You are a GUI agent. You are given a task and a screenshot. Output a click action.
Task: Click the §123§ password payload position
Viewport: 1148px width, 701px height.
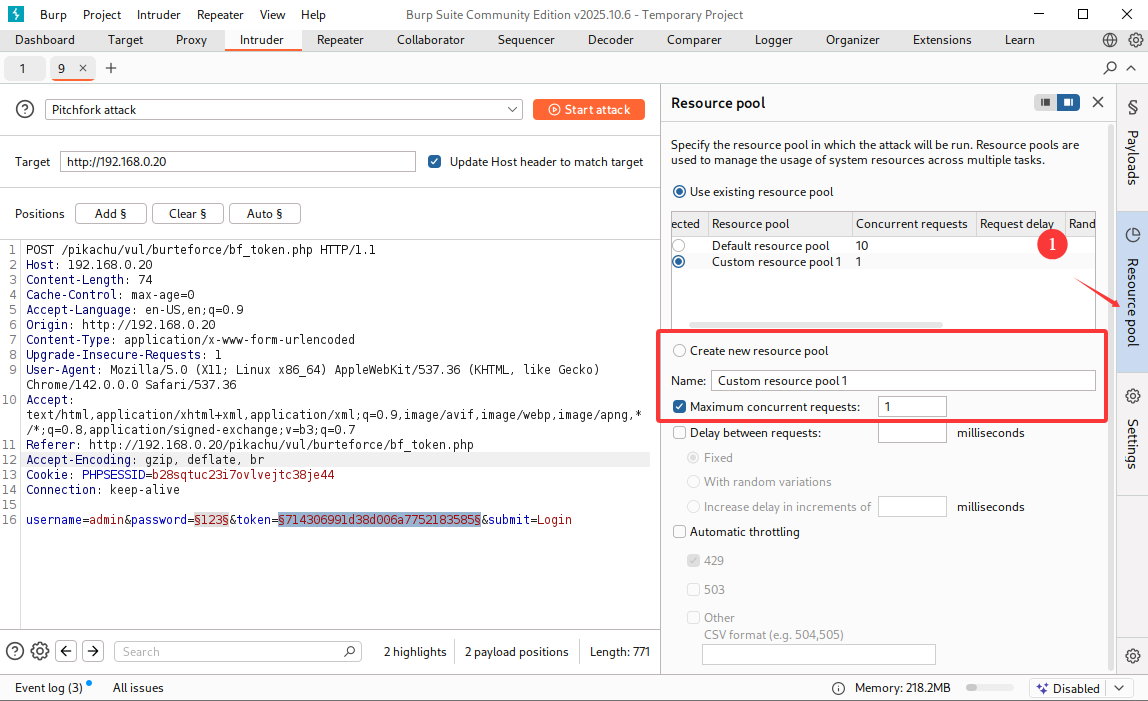point(212,519)
